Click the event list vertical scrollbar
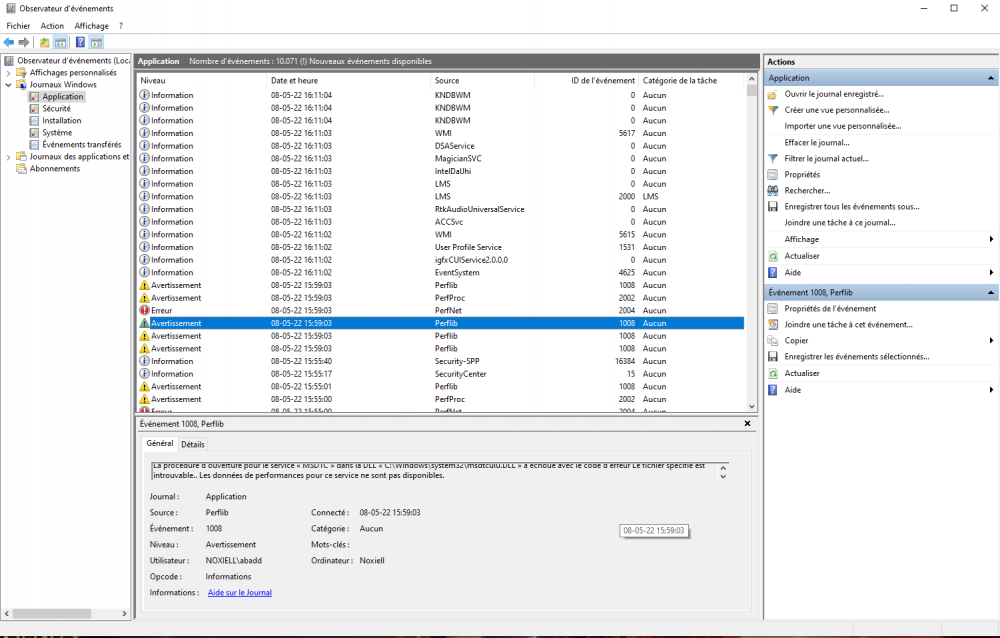The width and height of the screenshot is (1000, 638). point(752,250)
